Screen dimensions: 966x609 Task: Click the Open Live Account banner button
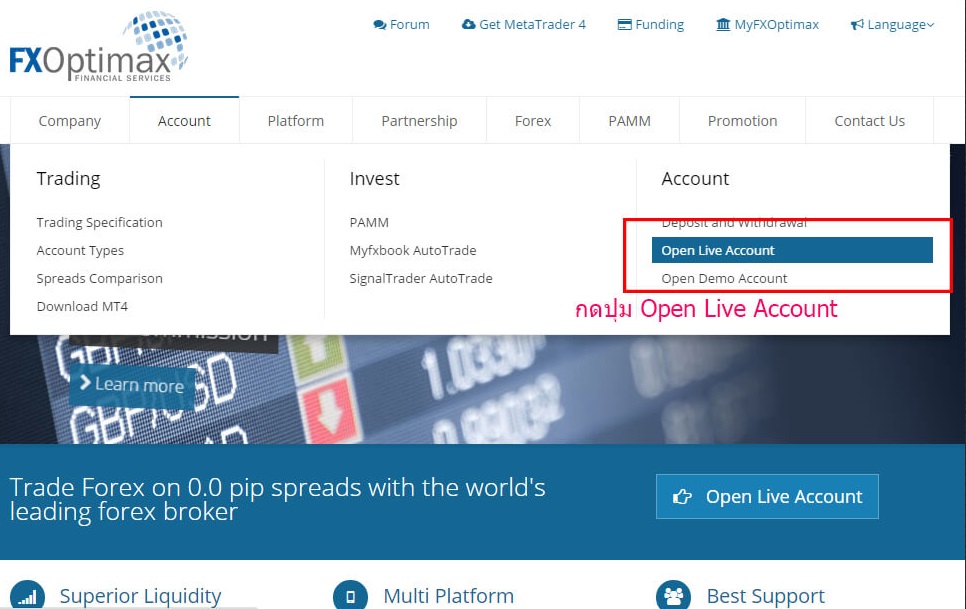pos(767,496)
